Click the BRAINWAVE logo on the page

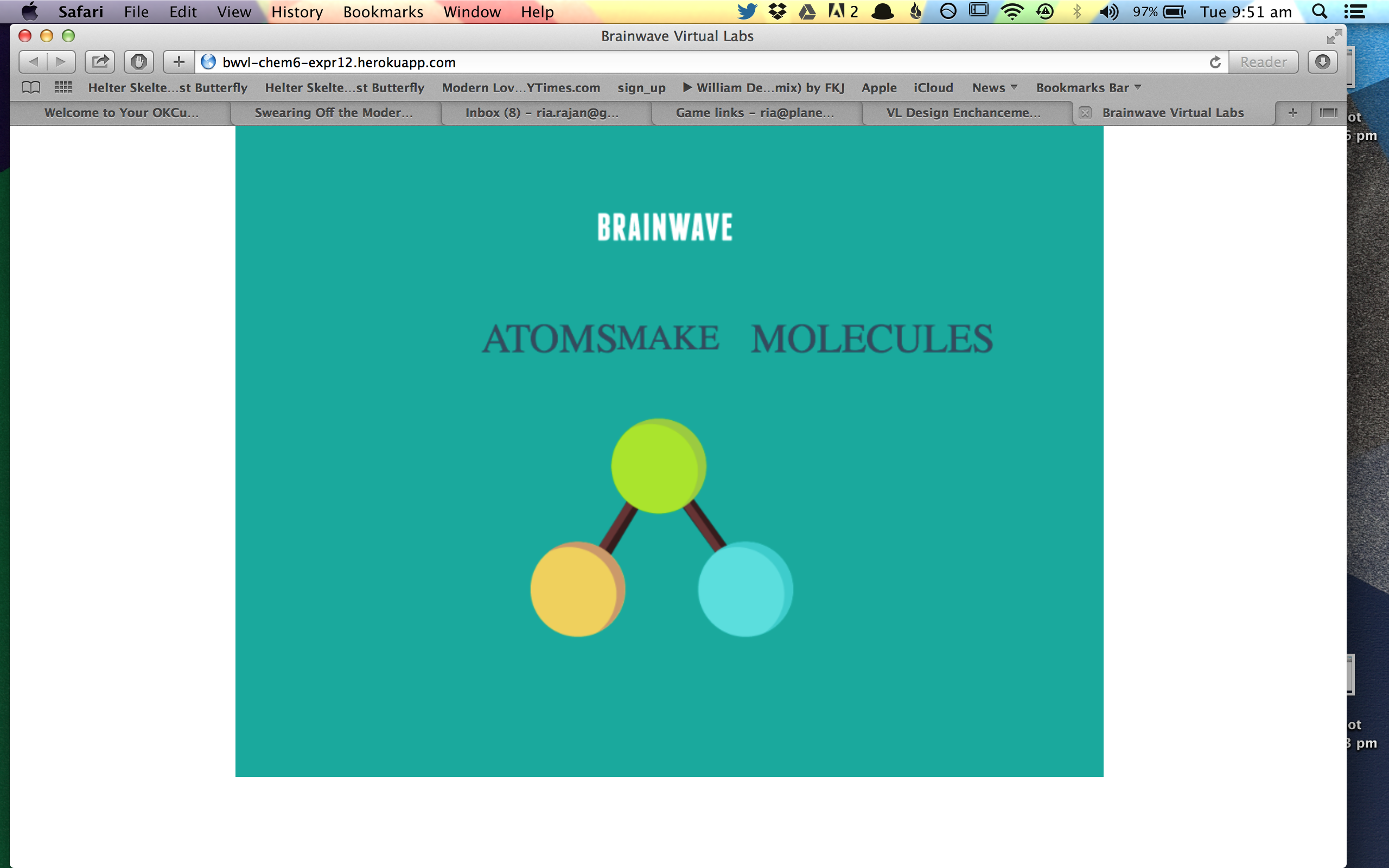tap(665, 227)
